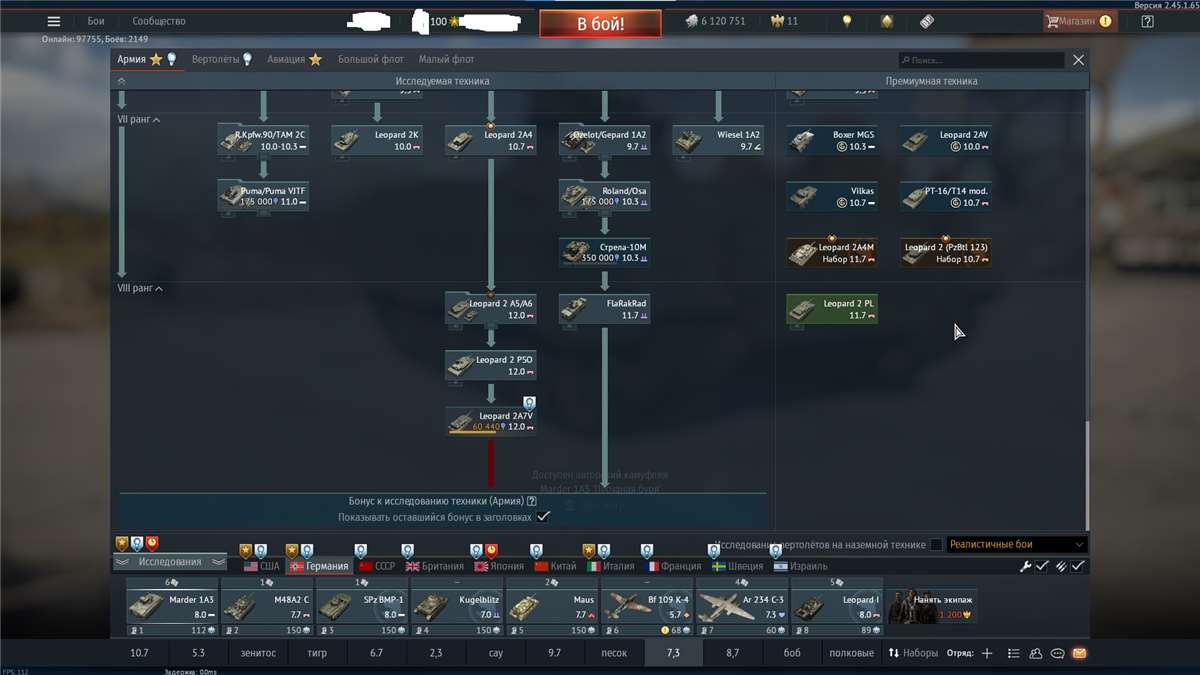Select Leopard 2 PL premium vehicle
Image resolution: width=1200 pixels, height=675 pixels.
pyautogui.click(x=832, y=309)
